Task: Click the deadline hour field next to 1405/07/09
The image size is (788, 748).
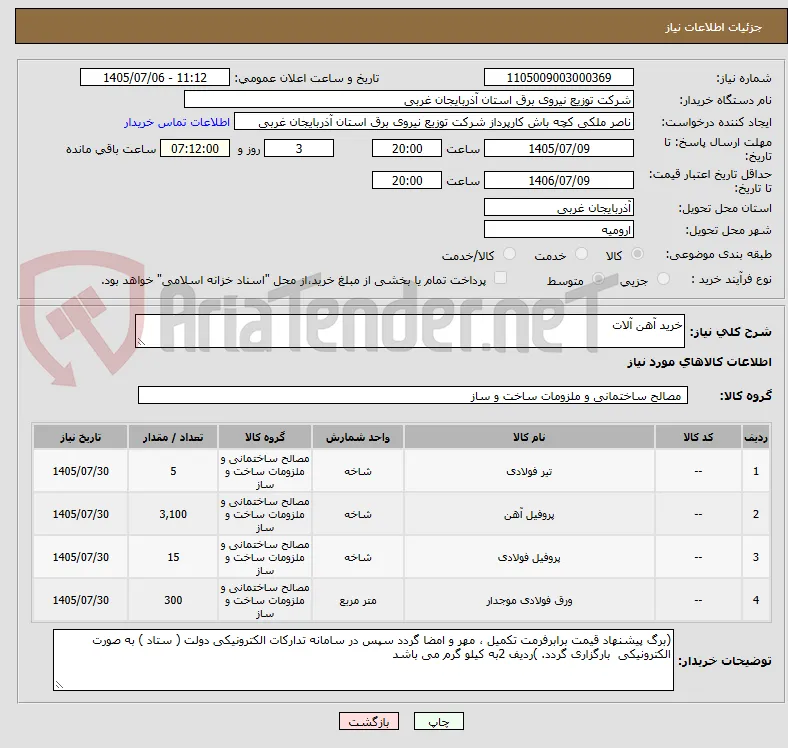Action: (x=407, y=148)
